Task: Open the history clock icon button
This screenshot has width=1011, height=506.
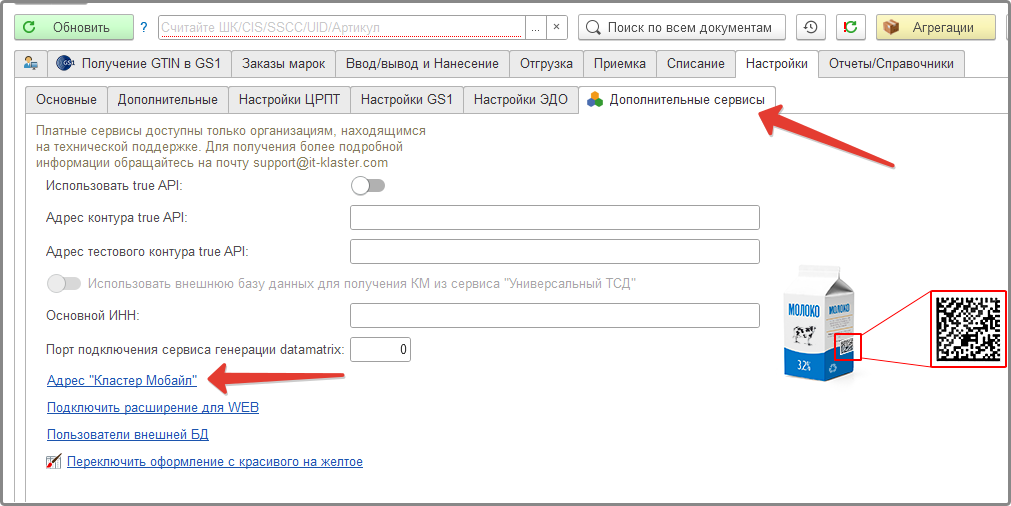Action: (x=810, y=28)
